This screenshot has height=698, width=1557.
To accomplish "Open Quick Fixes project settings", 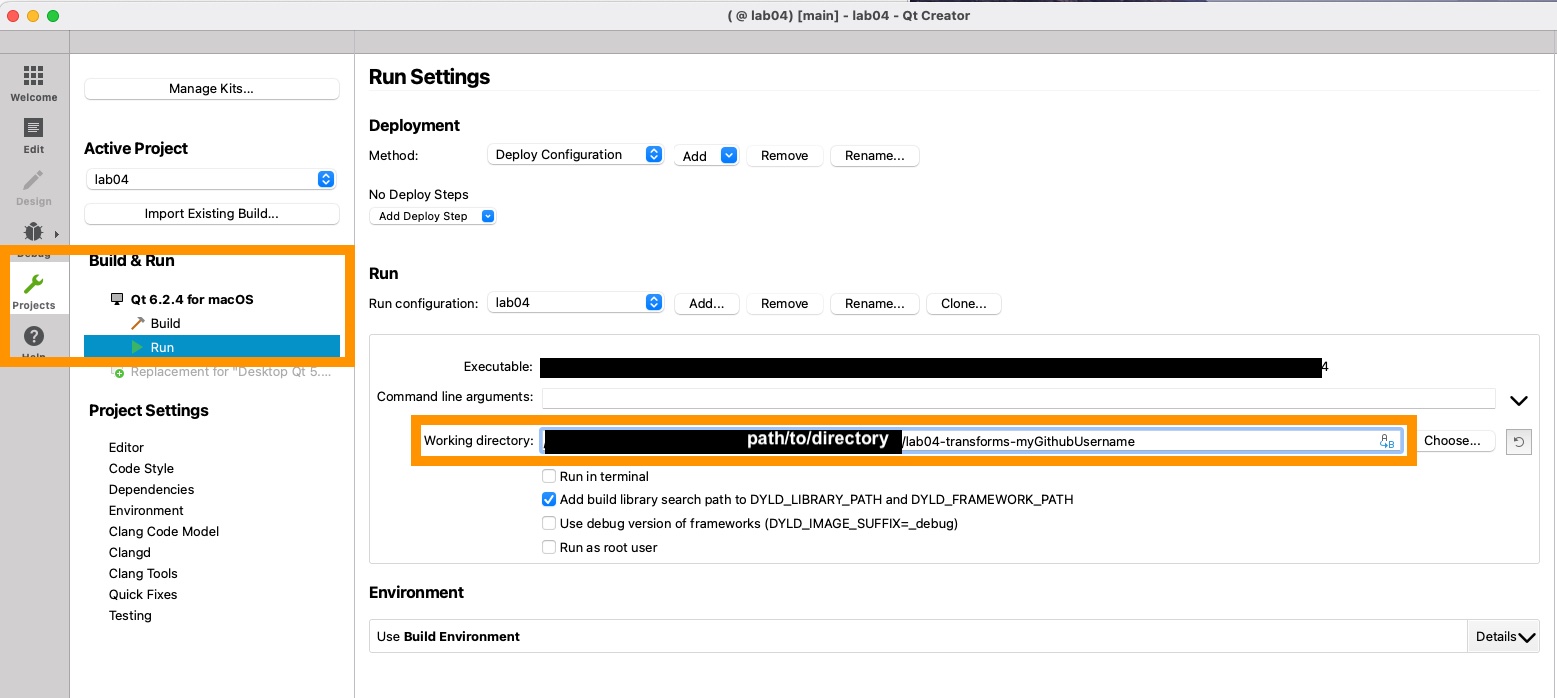I will (143, 594).
